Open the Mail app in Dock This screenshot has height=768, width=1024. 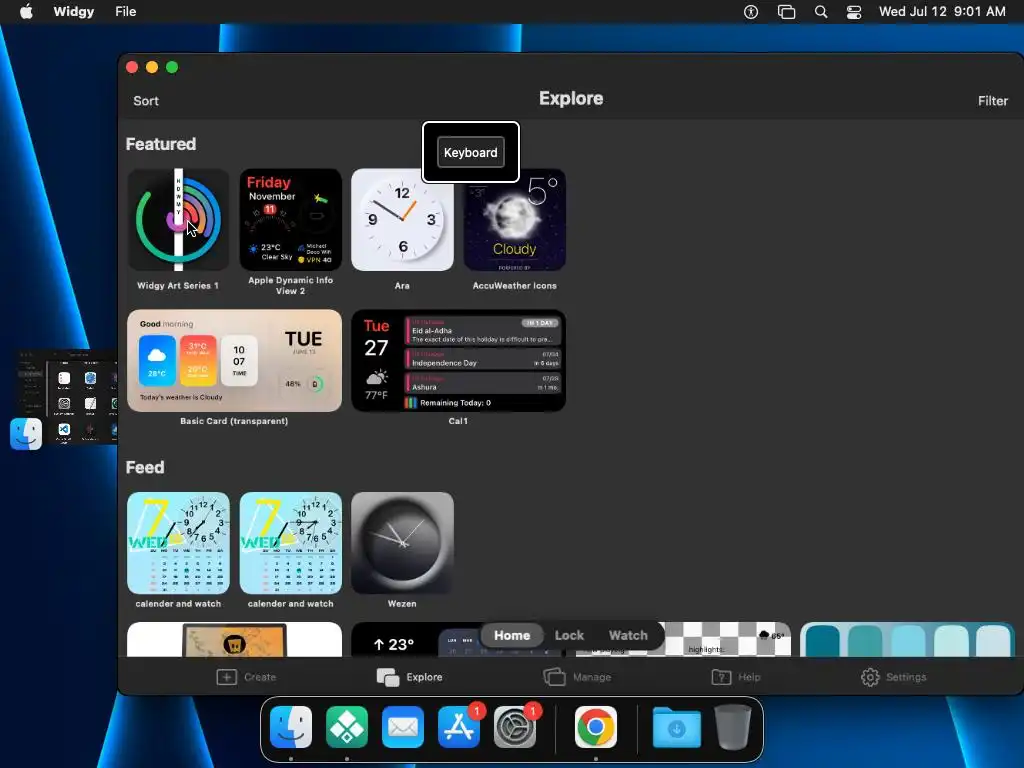click(x=403, y=727)
